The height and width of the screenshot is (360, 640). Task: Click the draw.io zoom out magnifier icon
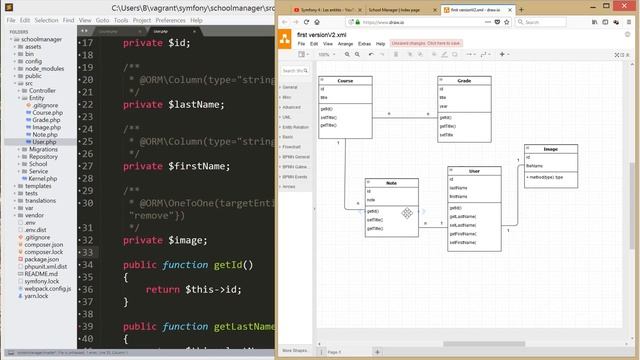pyautogui.click(x=357, y=54)
